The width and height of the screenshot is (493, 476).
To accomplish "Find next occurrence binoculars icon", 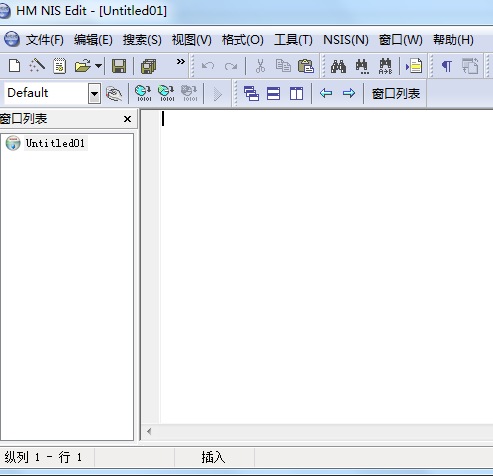I will pyautogui.click(x=362, y=66).
